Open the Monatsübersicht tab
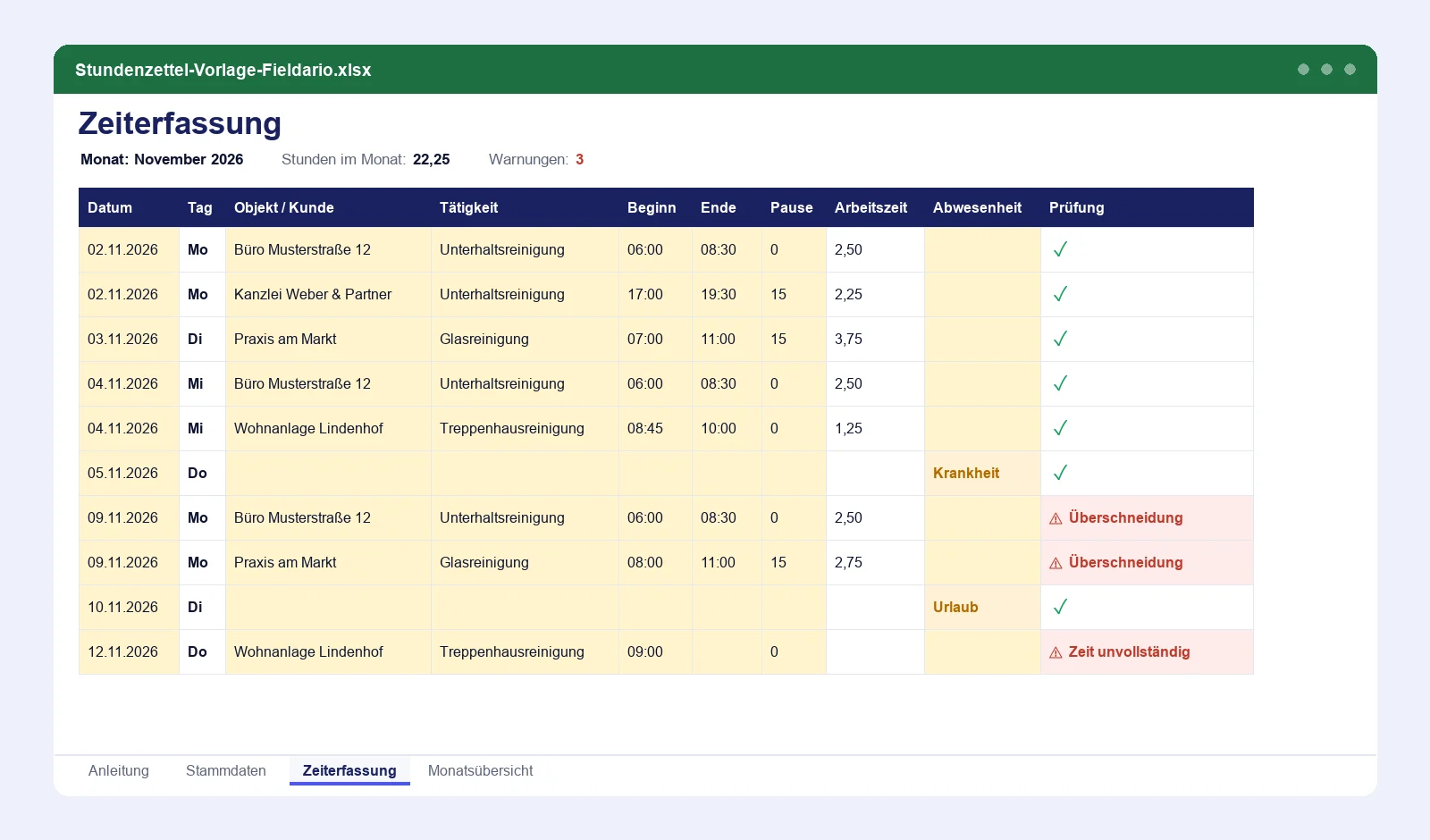1430x840 pixels. coord(480,770)
